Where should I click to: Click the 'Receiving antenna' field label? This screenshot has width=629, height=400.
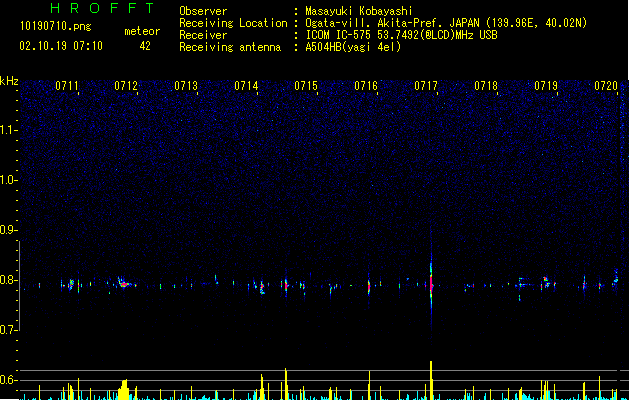[230, 47]
